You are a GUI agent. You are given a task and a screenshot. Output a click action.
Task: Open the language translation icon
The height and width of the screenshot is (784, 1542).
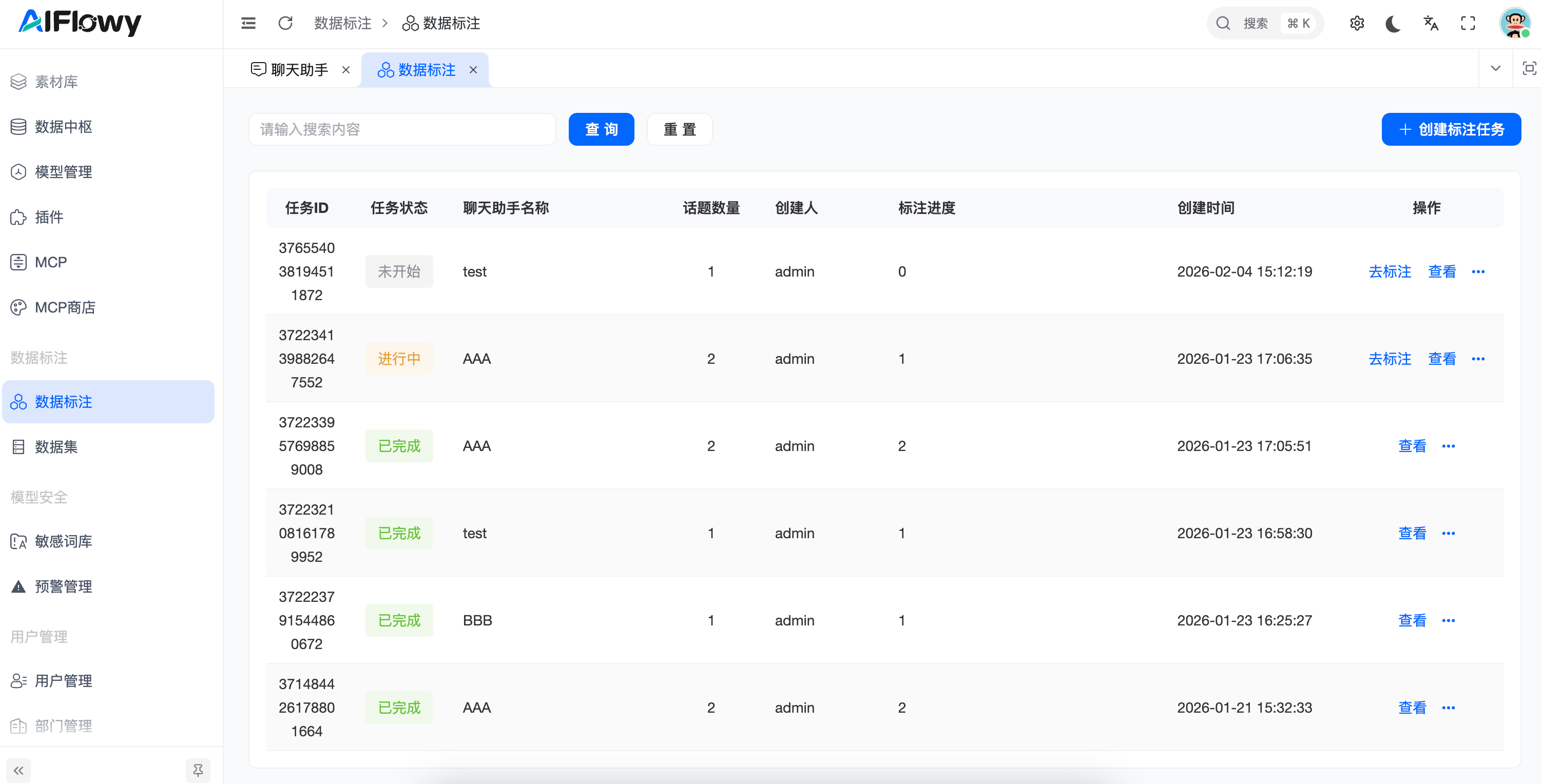(1431, 23)
